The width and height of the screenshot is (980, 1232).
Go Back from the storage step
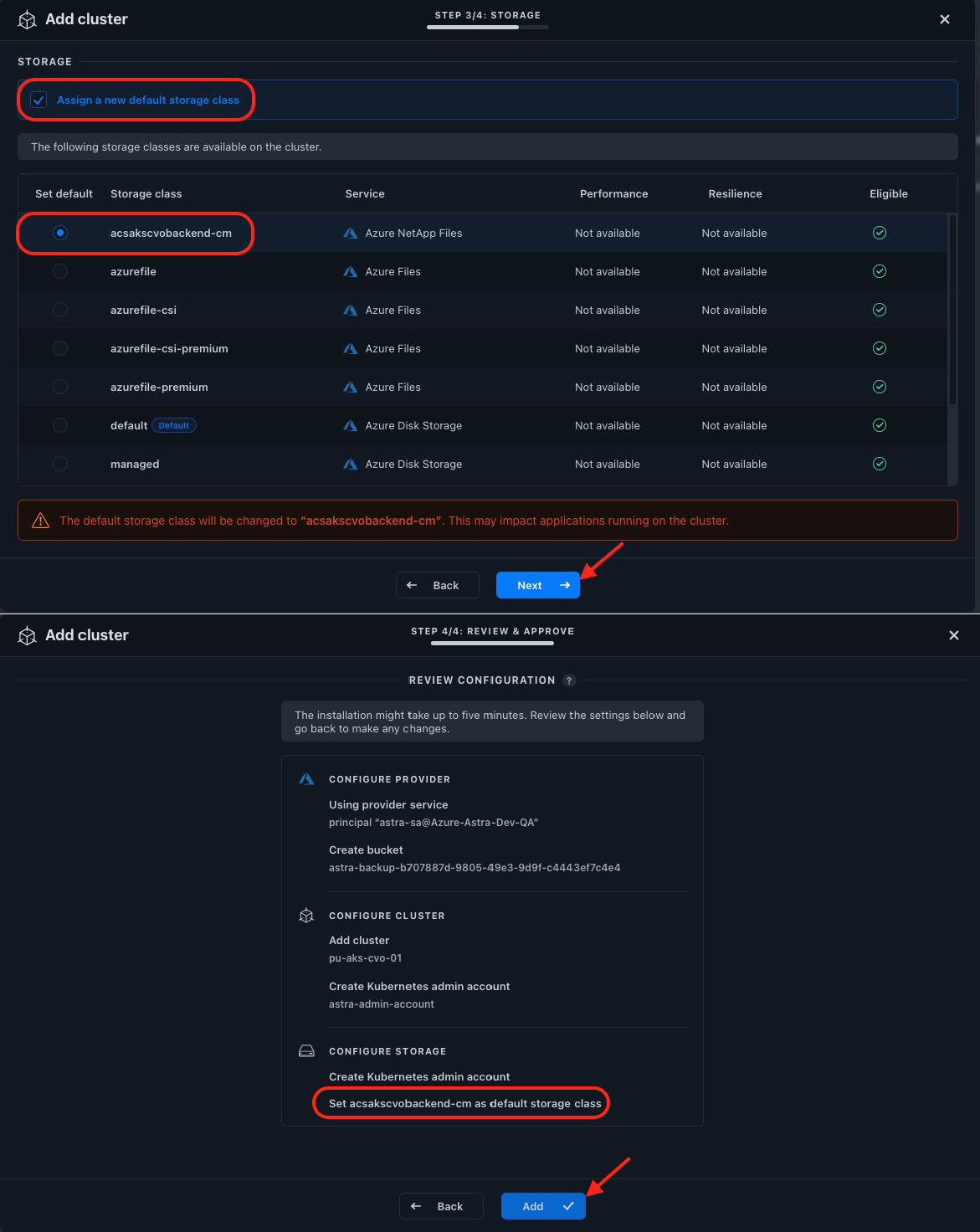pos(437,585)
